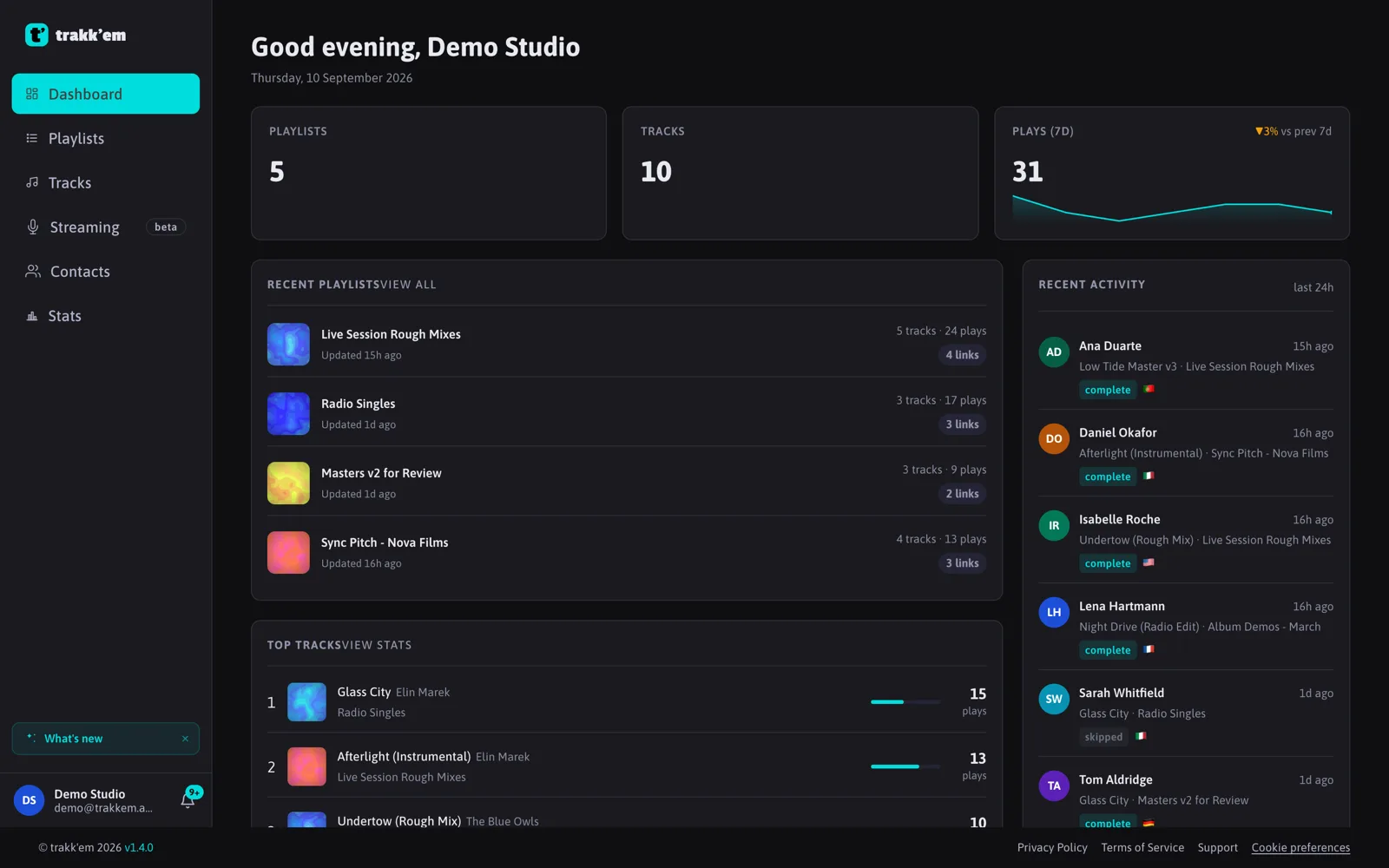This screenshot has height=868, width=1389.
Task: Open the Dashboard sidebar item
Action: tap(105, 94)
